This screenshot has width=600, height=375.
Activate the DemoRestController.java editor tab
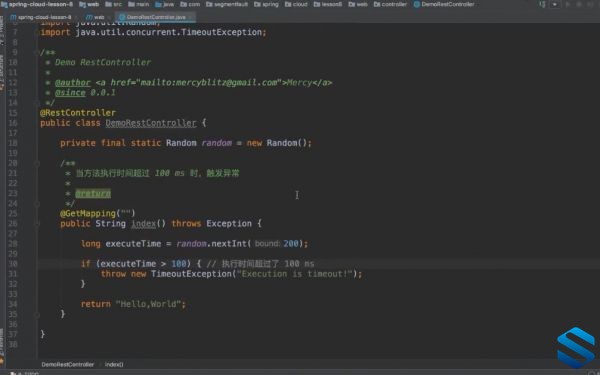(155, 17)
